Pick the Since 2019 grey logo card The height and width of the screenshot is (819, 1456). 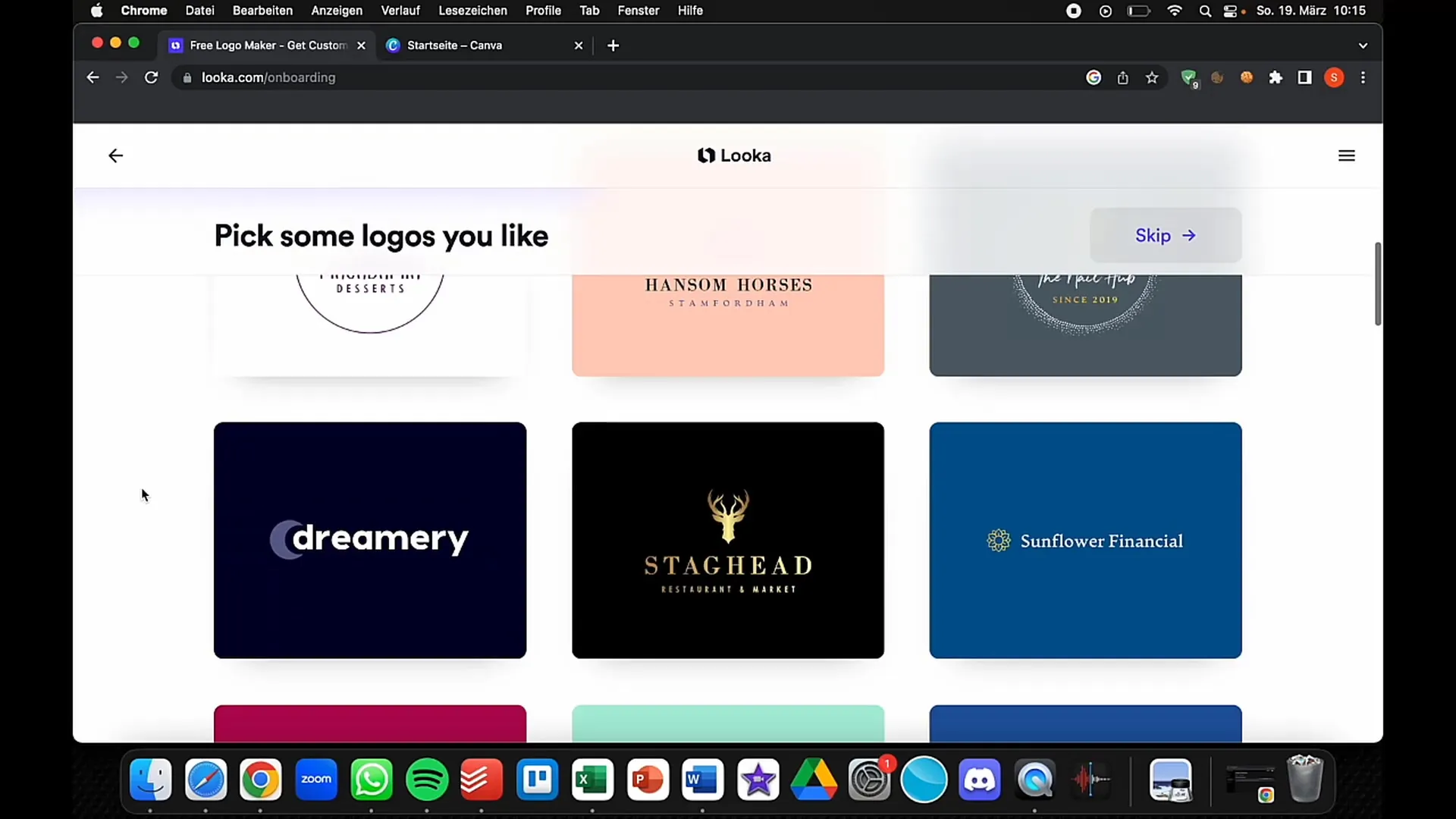(1085, 325)
